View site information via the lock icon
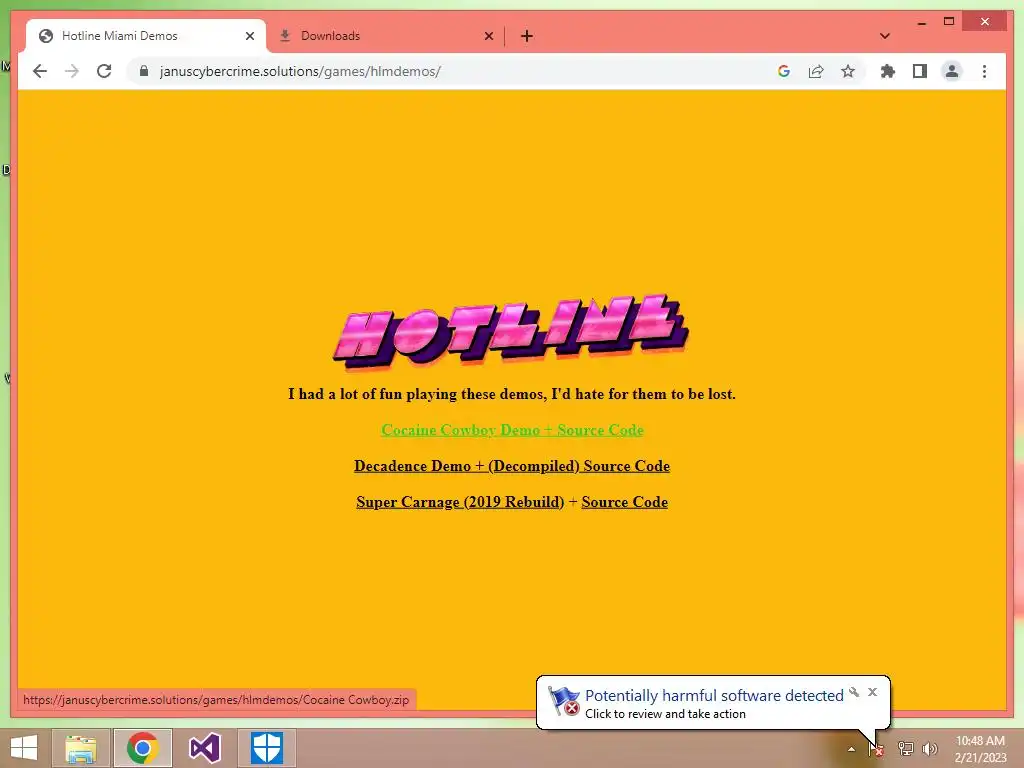1024x768 pixels. click(144, 71)
